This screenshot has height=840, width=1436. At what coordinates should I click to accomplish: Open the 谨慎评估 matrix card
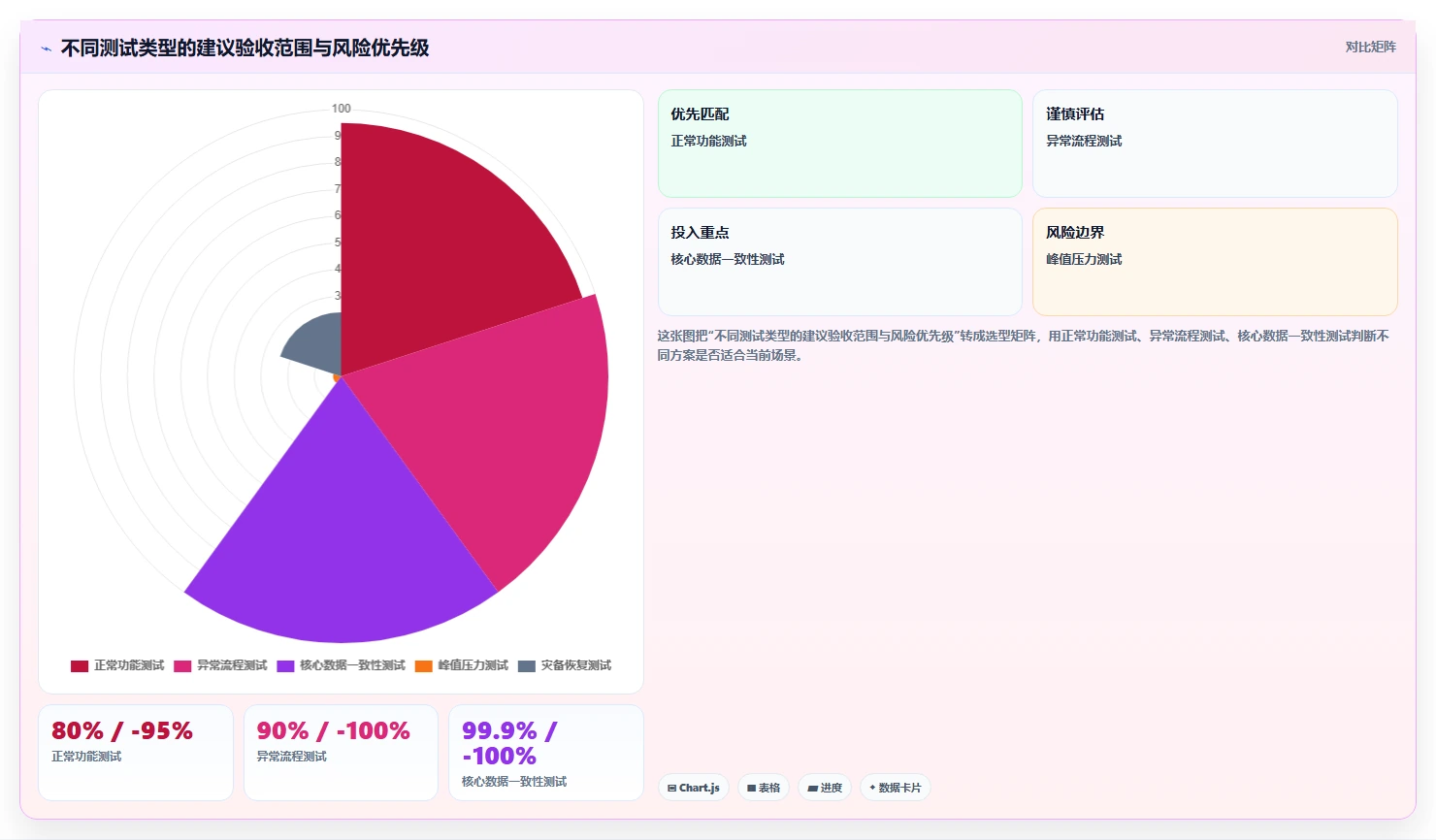click(1215, 144)
